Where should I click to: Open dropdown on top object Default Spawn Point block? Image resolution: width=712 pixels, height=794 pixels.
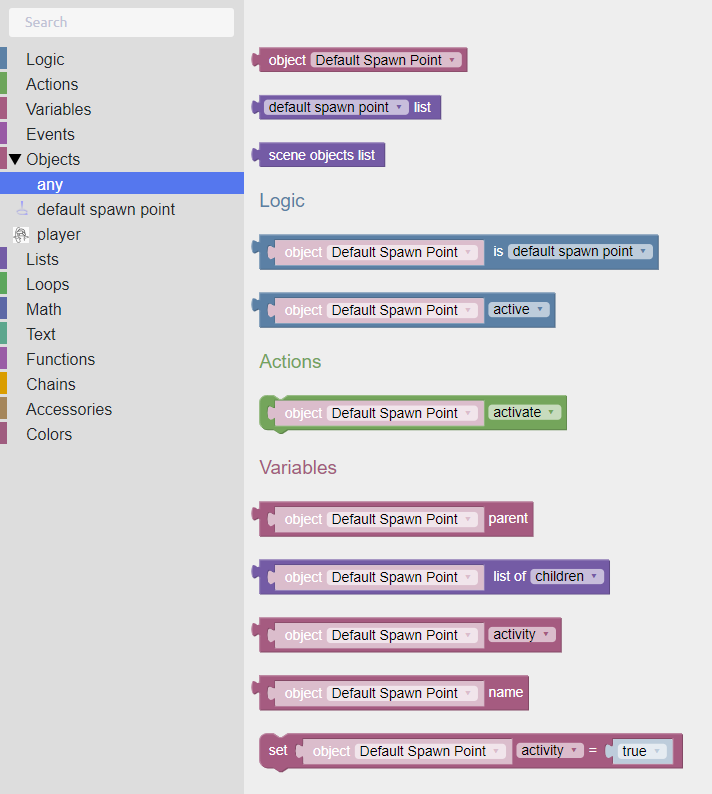click(452, 60)
